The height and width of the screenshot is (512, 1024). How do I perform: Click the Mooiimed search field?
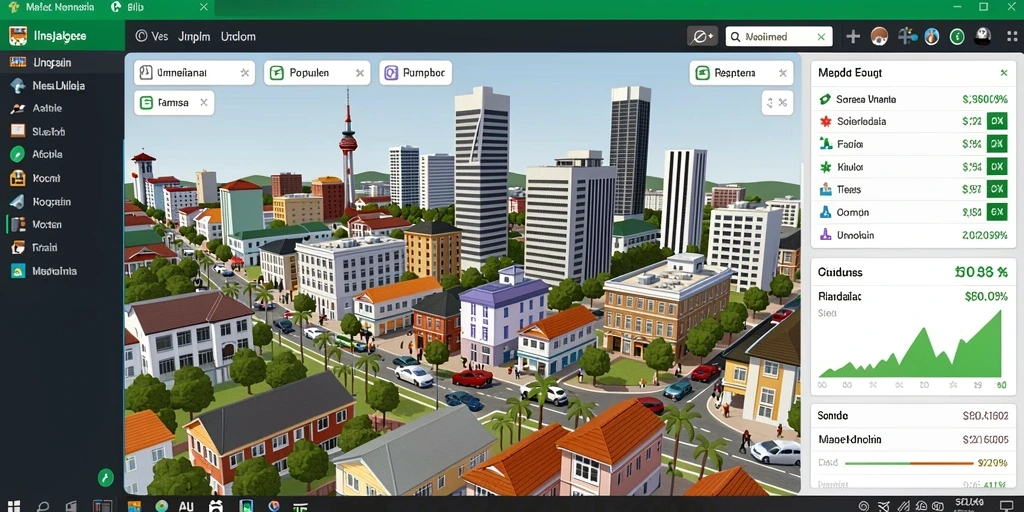778,37
